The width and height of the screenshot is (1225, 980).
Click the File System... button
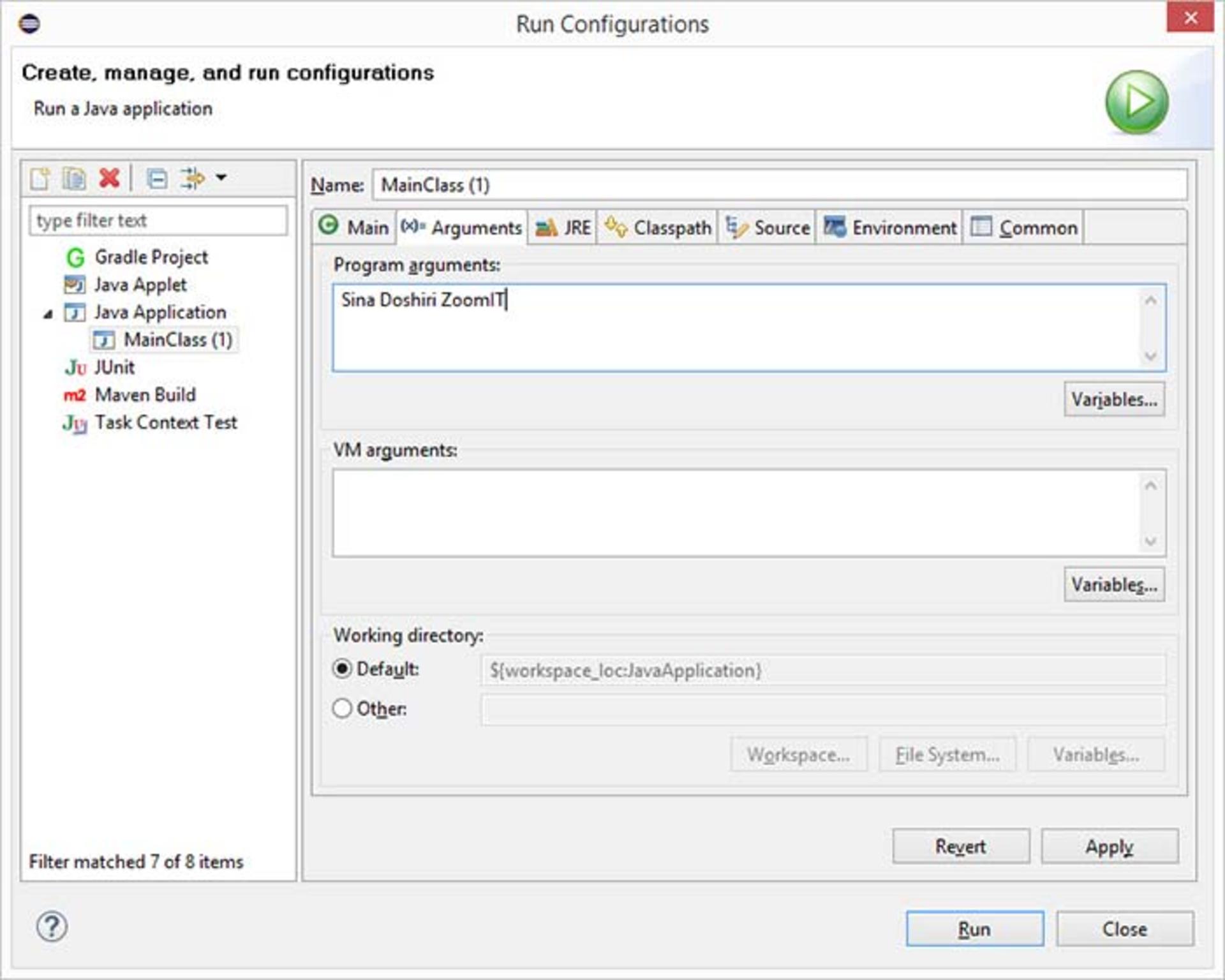tap(947, 755)
